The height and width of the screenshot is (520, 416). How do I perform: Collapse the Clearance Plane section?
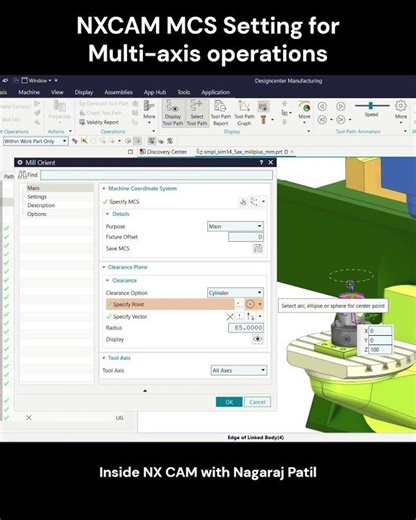click(104, 267)
